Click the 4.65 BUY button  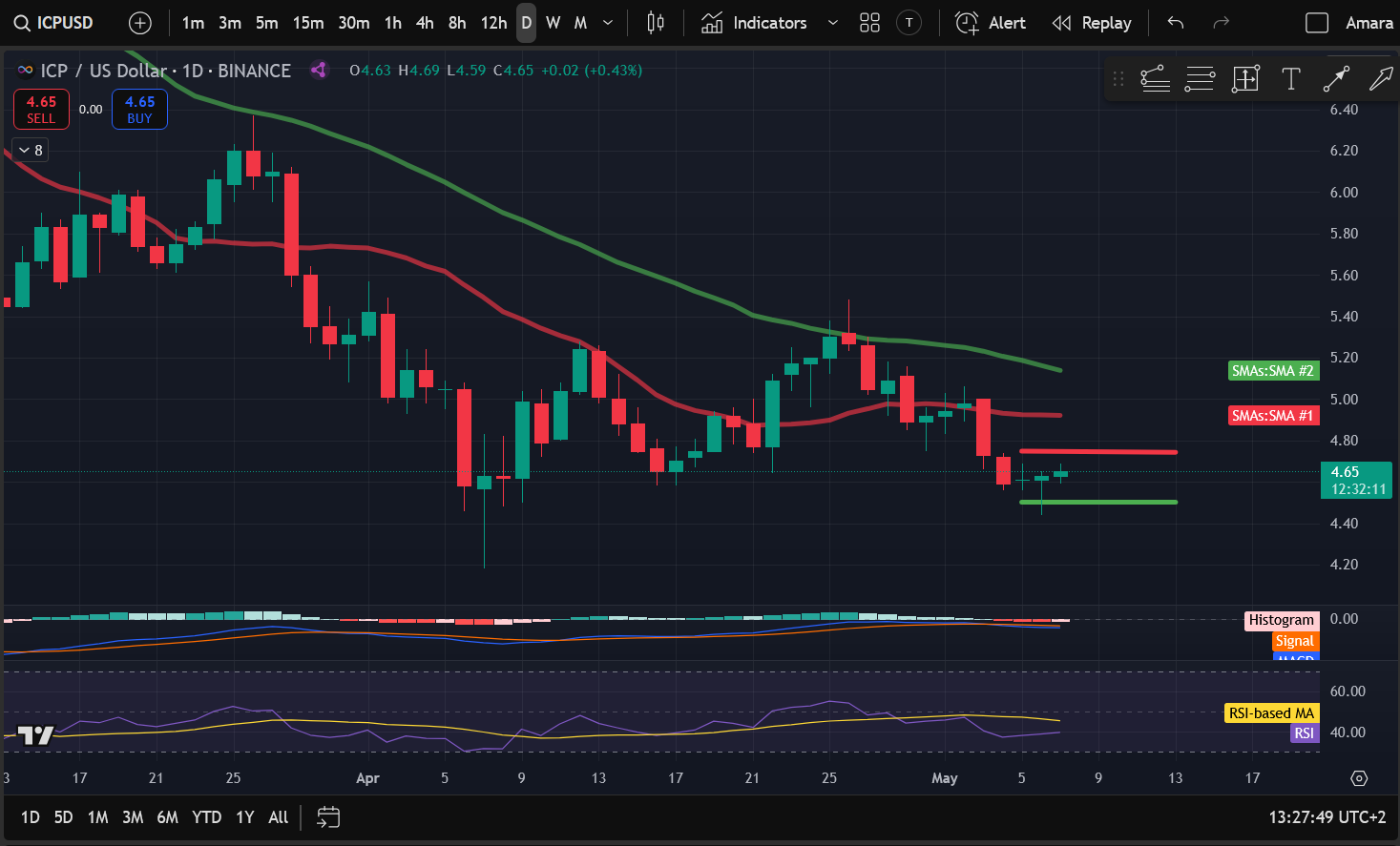click(x=139, y=110)
